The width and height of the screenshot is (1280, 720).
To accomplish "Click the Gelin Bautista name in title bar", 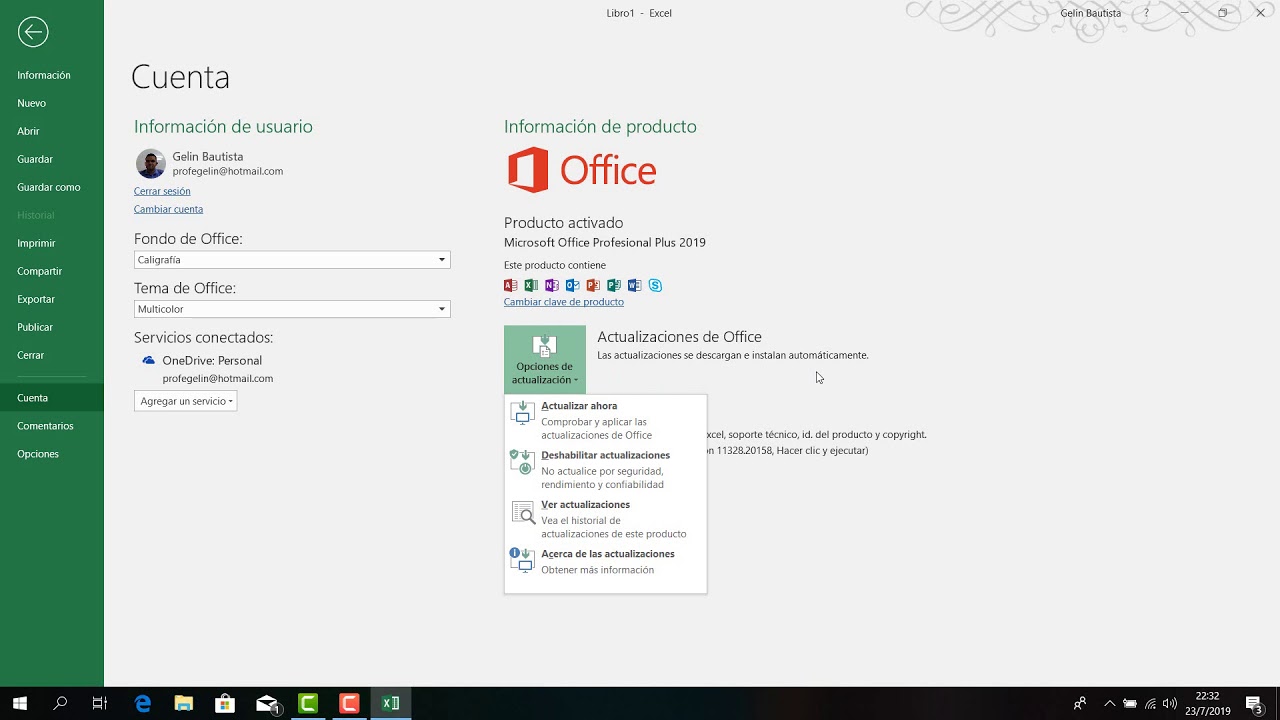I will tap(1090, 13).
